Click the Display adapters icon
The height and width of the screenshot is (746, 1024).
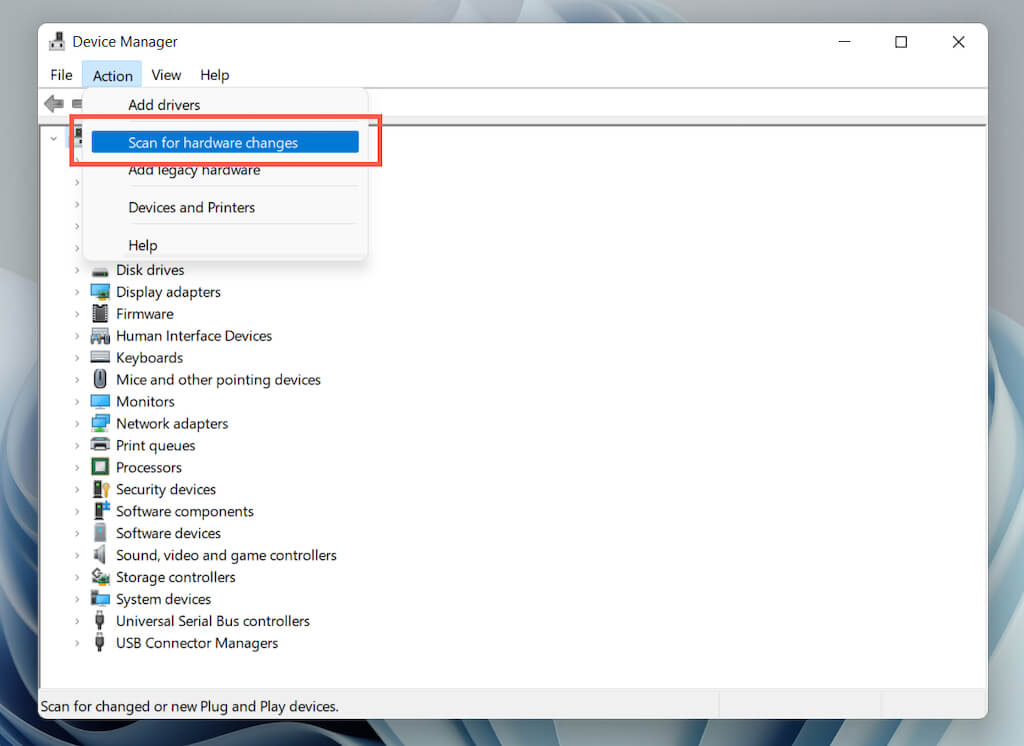[100, 292]
